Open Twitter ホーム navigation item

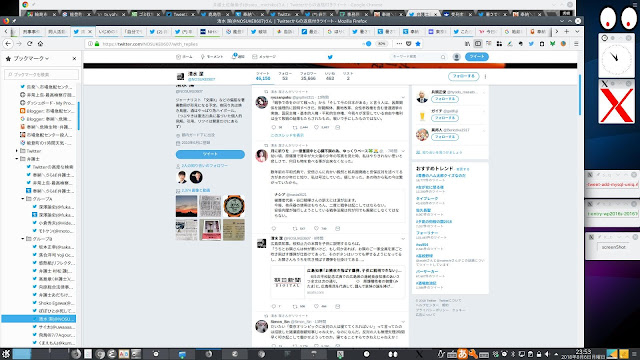click(184, 57)
